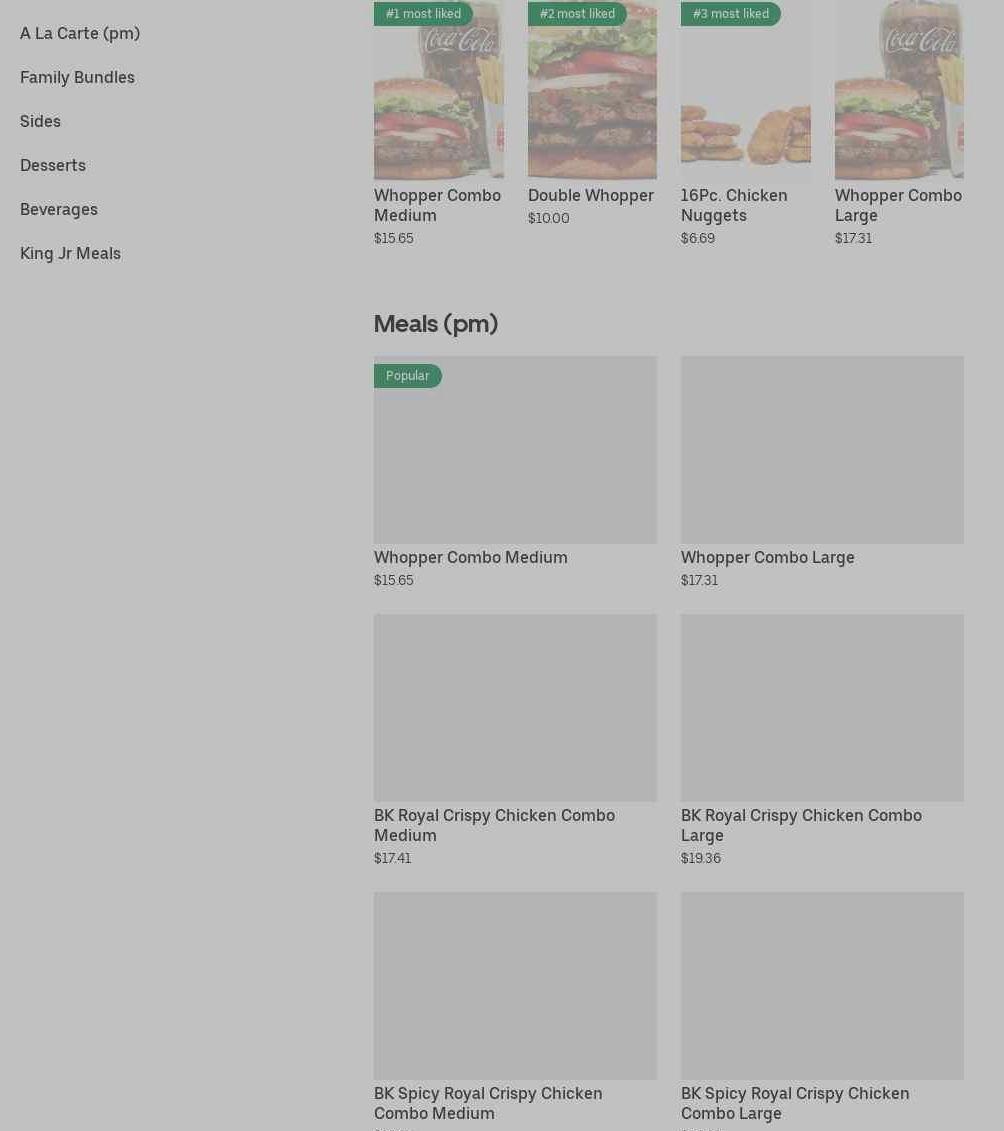
Task: Click the 16Pc. Chicken Nuggets photo
Action: coord(745,100)
